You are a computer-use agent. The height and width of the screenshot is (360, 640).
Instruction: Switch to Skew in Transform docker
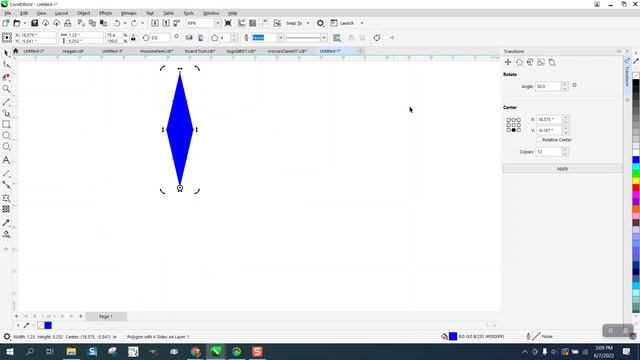(x=552, y=62)
